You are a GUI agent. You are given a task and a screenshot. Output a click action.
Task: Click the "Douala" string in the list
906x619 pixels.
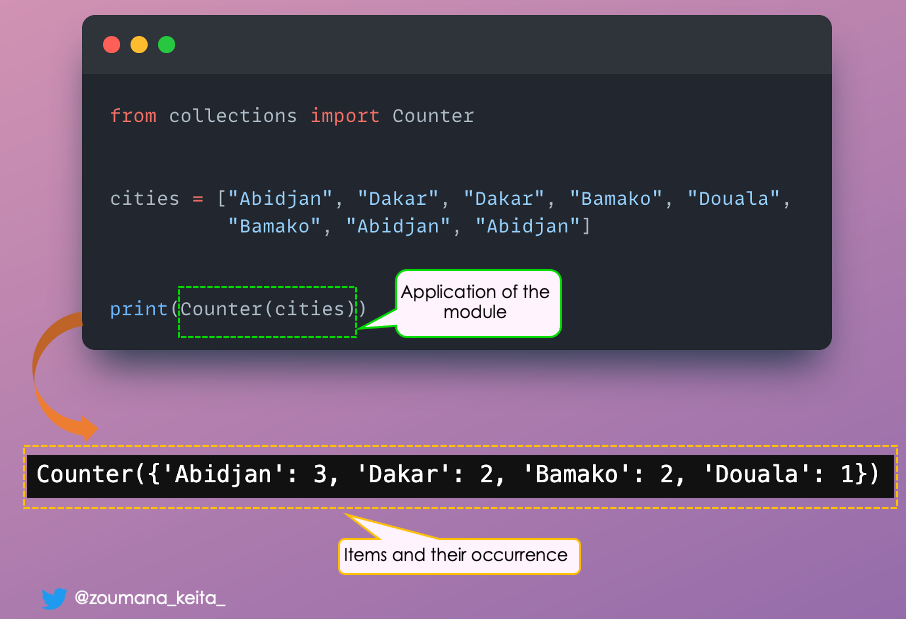click(733, 198)
